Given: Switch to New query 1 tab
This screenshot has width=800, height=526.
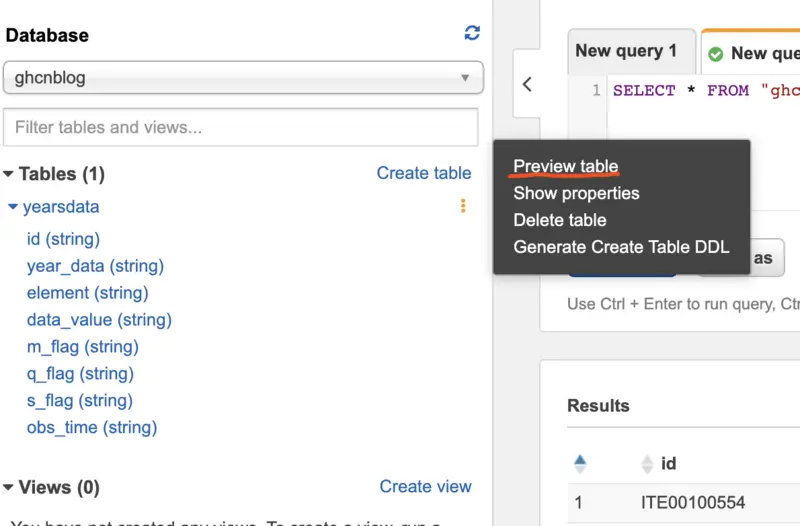Looking at the screenshot, I should [626, 51].
